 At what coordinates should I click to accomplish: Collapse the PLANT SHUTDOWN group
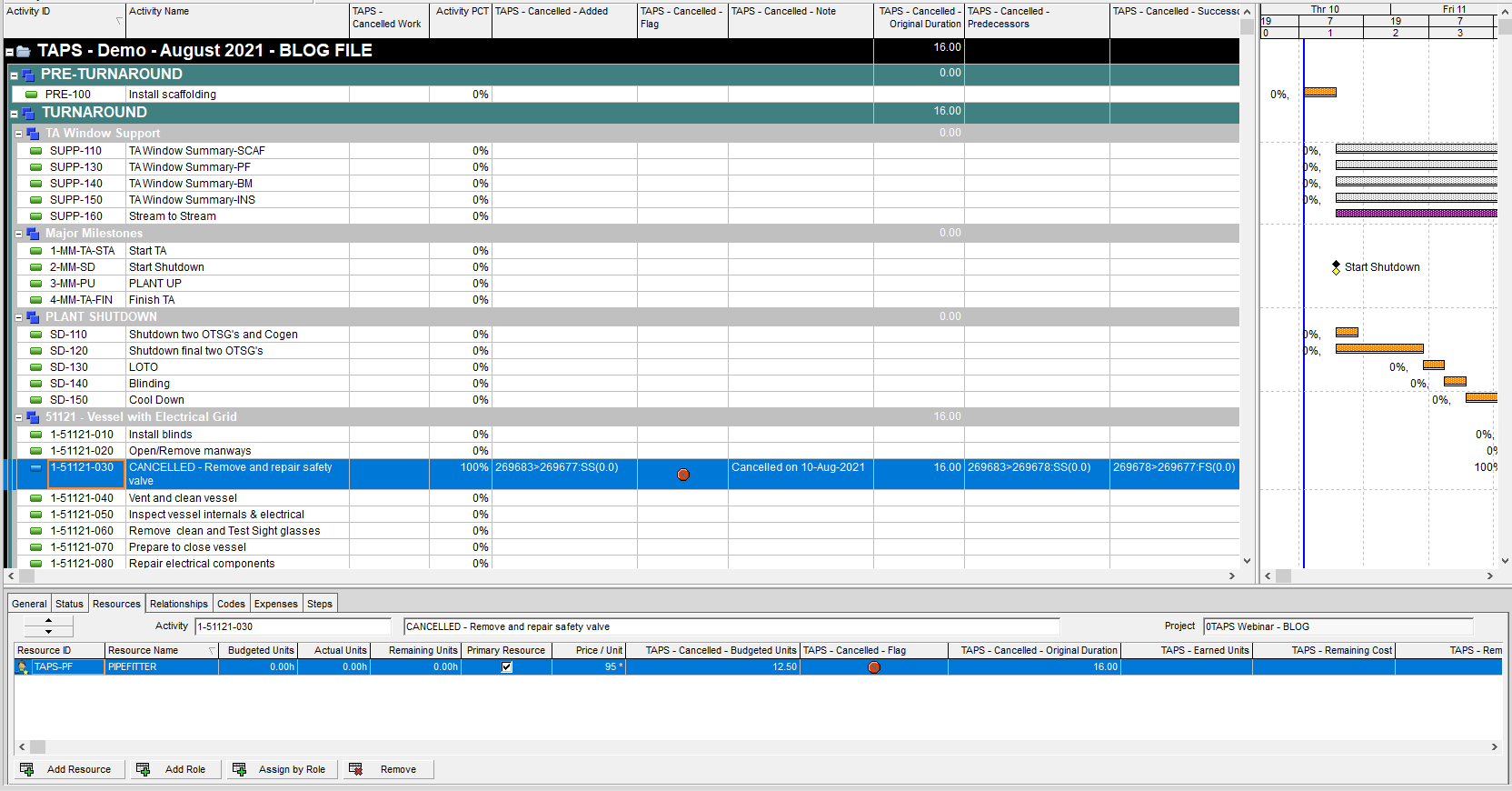point(18,317)
